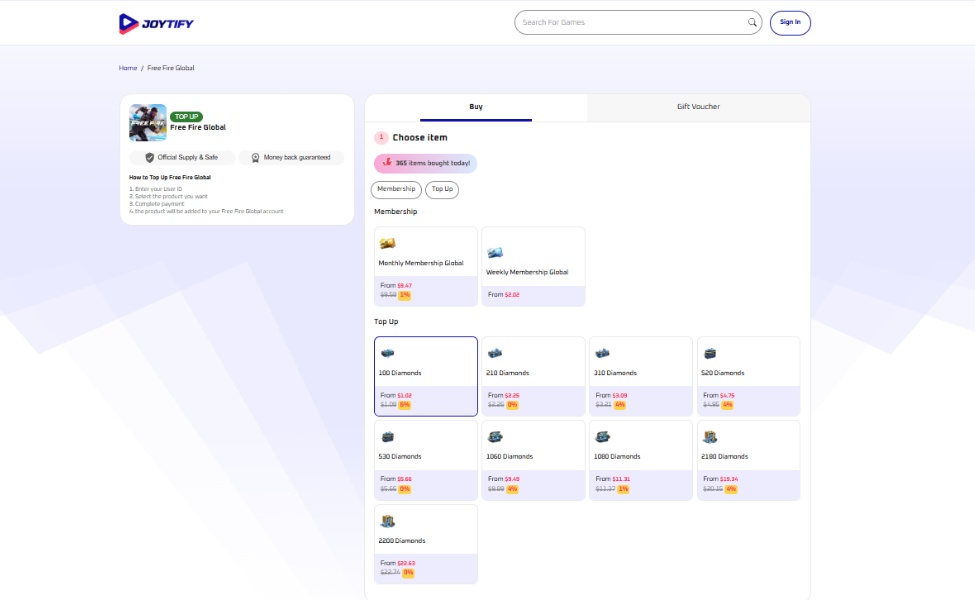The width and height of the screenshot is (975, 600).
Task: Click the 520 Diamonds price area
Action: click(x=749, y=400)
